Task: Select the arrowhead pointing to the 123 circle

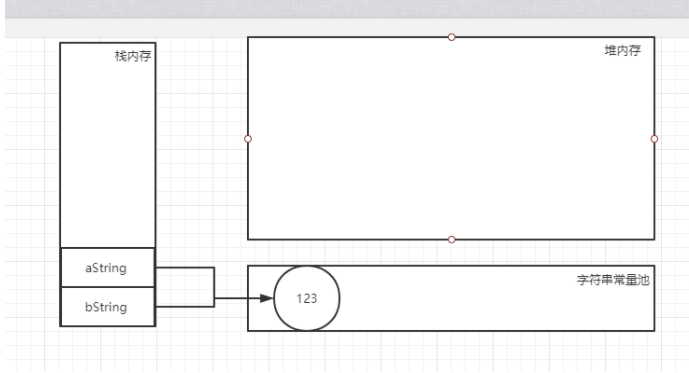Action: (266, 298)
